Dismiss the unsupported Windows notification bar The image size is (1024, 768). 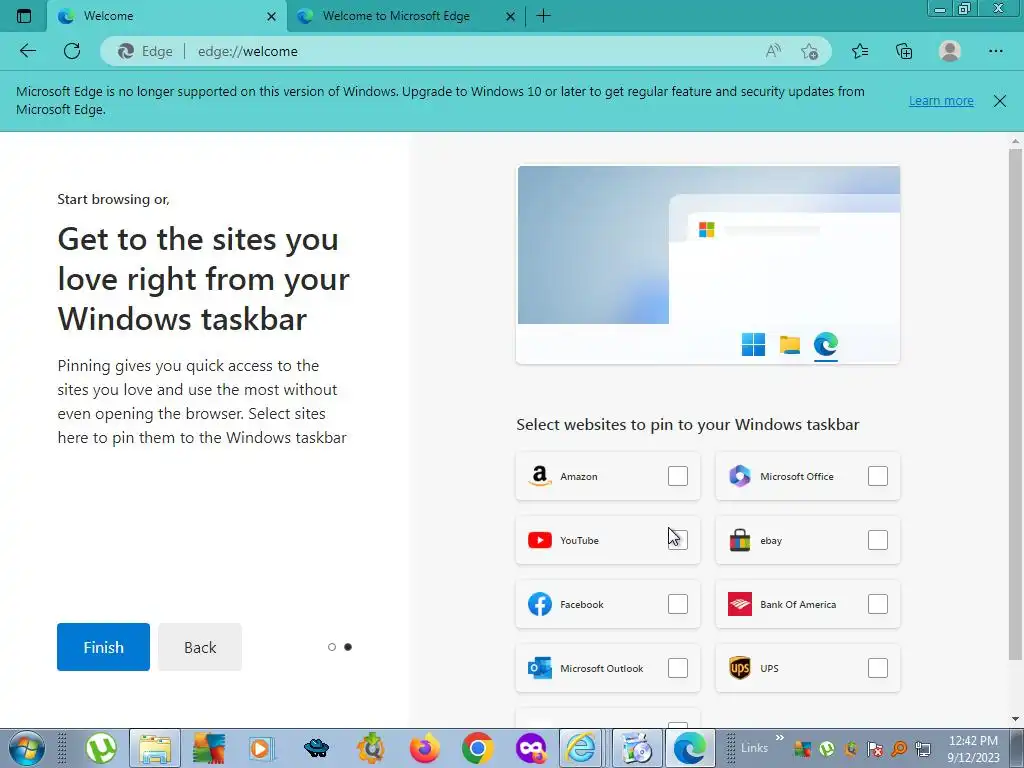[999, 101]
